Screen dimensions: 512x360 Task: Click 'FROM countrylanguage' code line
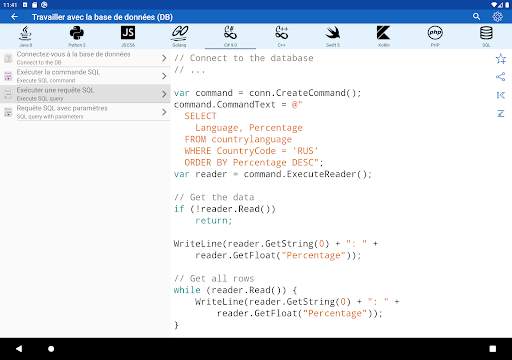[238, 139]
